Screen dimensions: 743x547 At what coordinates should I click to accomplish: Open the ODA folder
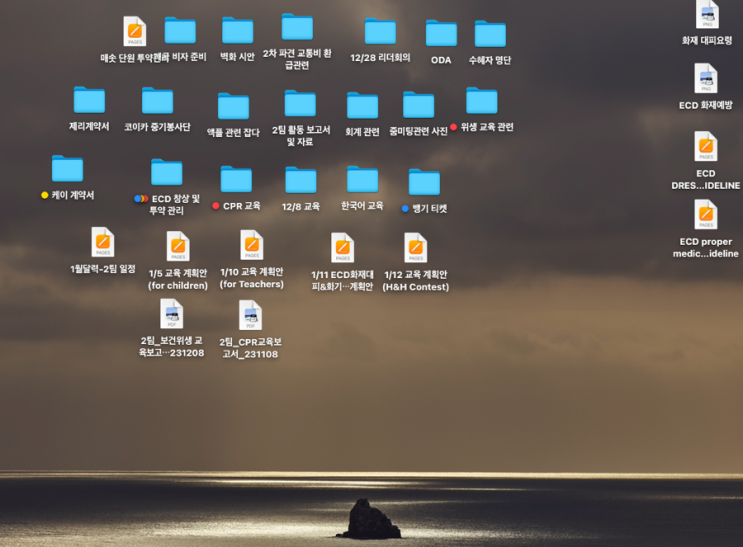click(441, 33)
